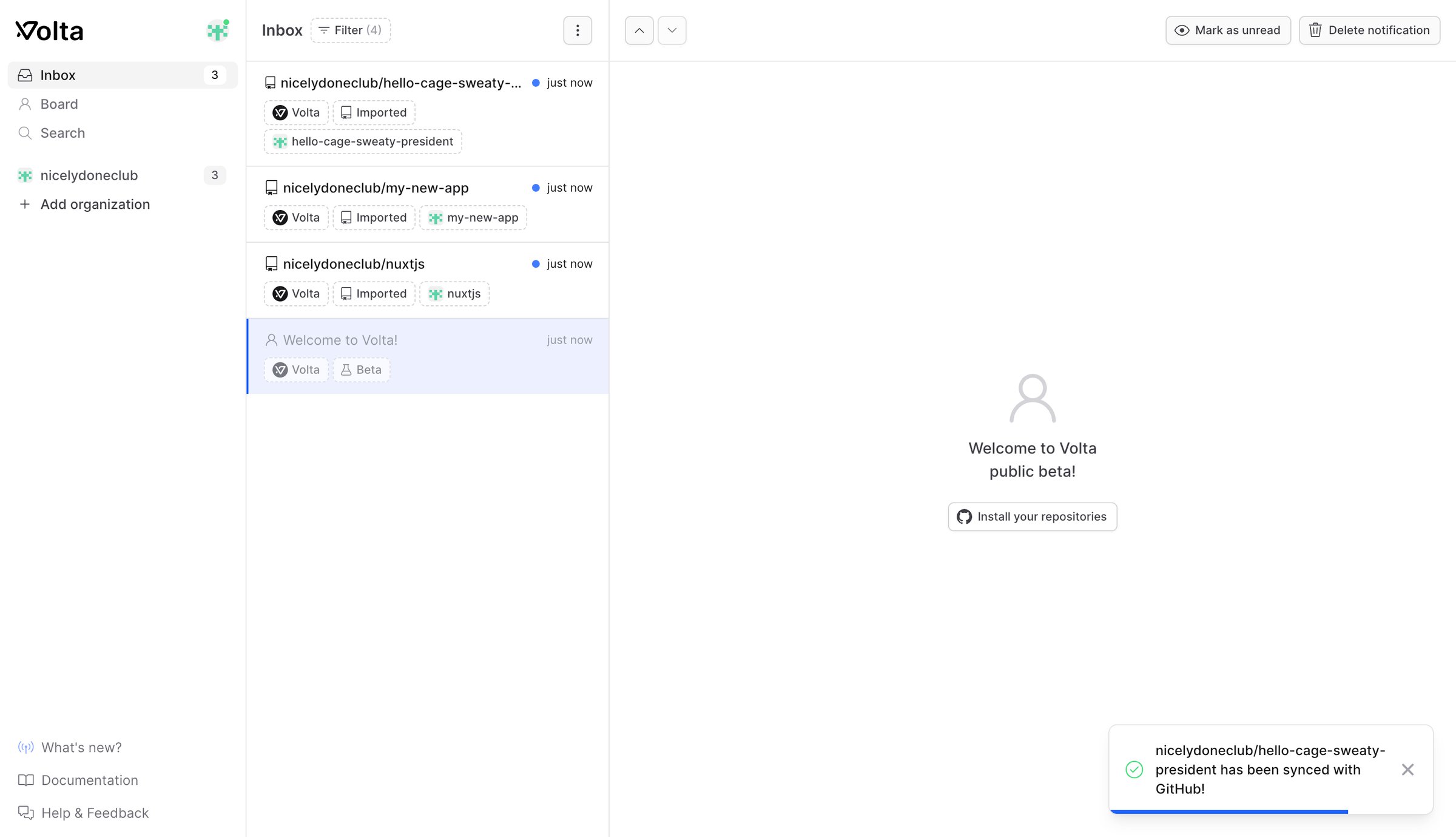Open the Filter (4) dropdown
Image resolution: width=1456 pixels, height=837 pixels.
point(351,30)
